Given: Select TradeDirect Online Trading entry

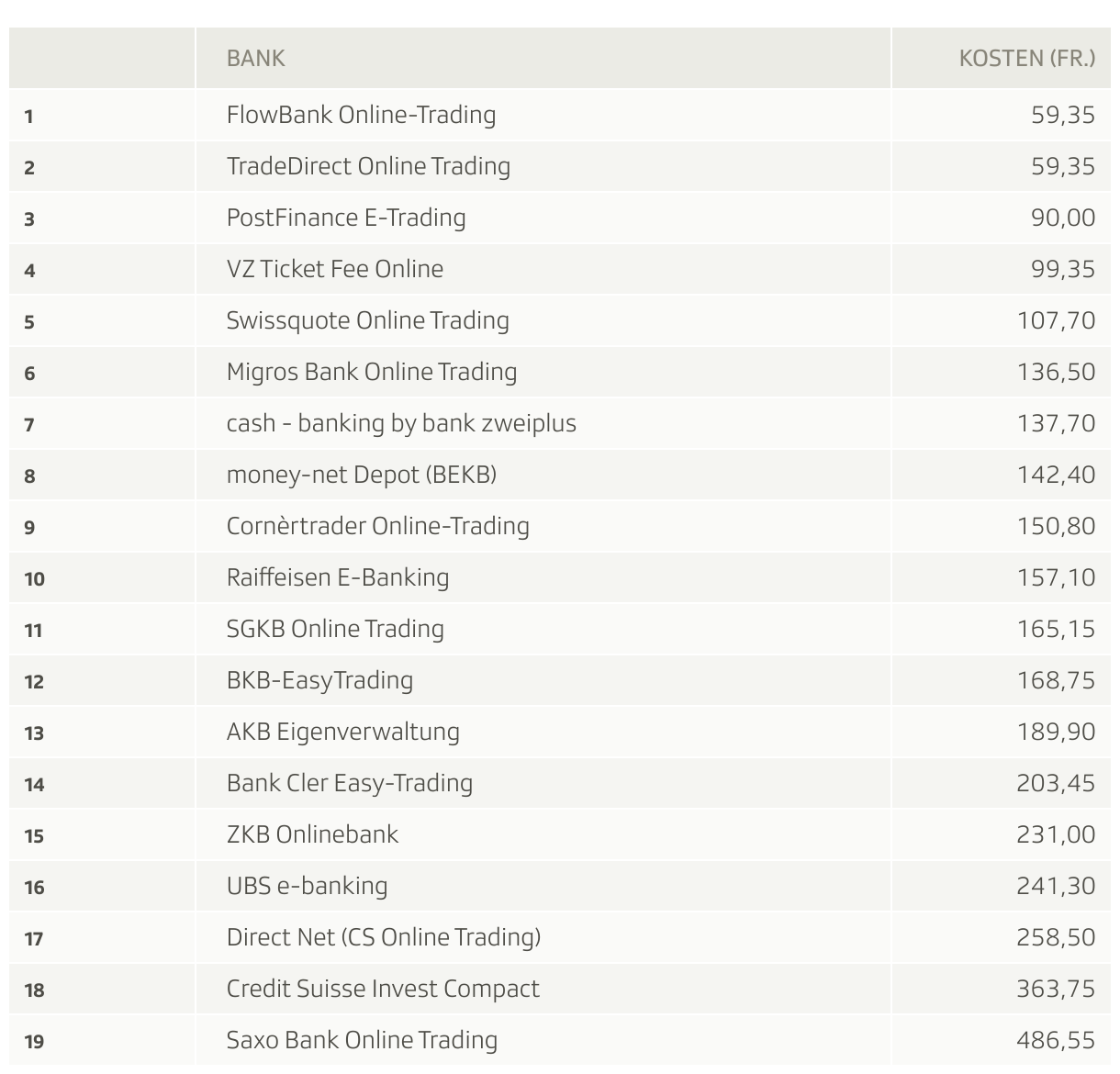Looking at the screenshot, I should pyautogui.click(x=368, y=166).
